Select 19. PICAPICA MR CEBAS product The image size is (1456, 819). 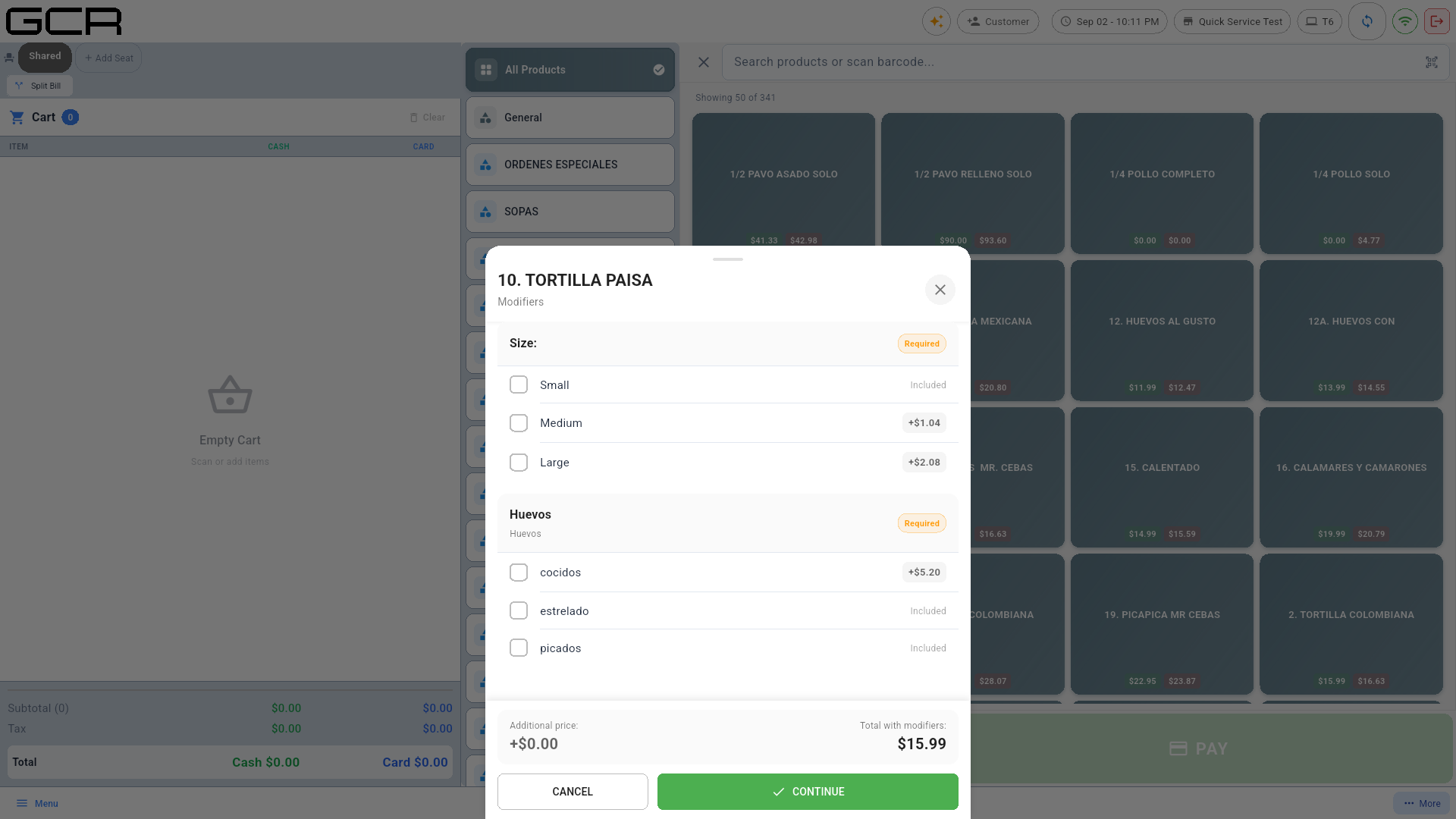point(1162,624)
